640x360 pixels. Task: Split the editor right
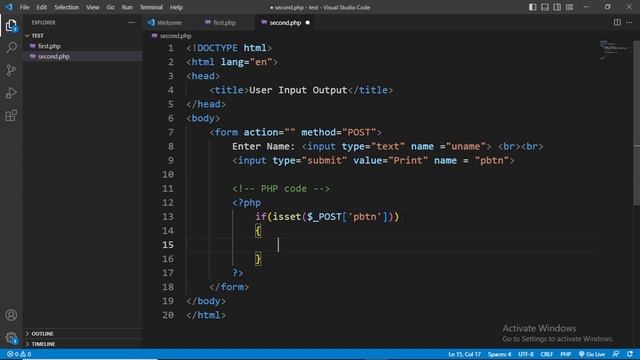tap(617, 22)
